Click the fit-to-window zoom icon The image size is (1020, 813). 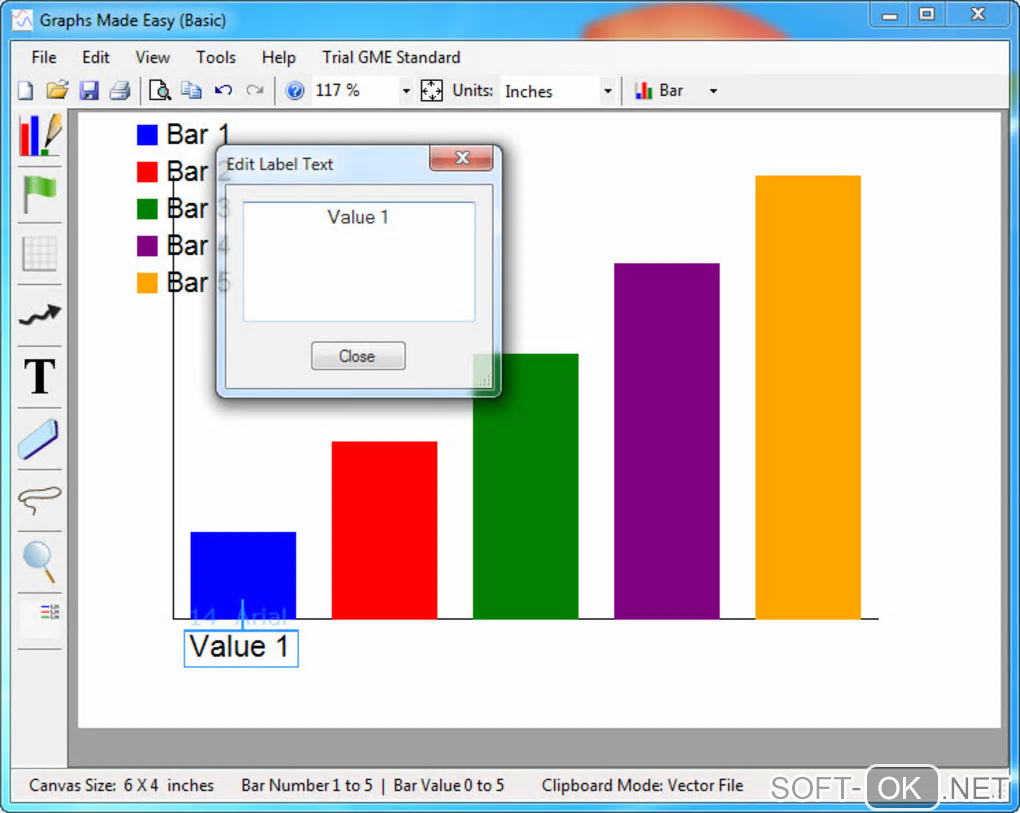click(431, 90)
